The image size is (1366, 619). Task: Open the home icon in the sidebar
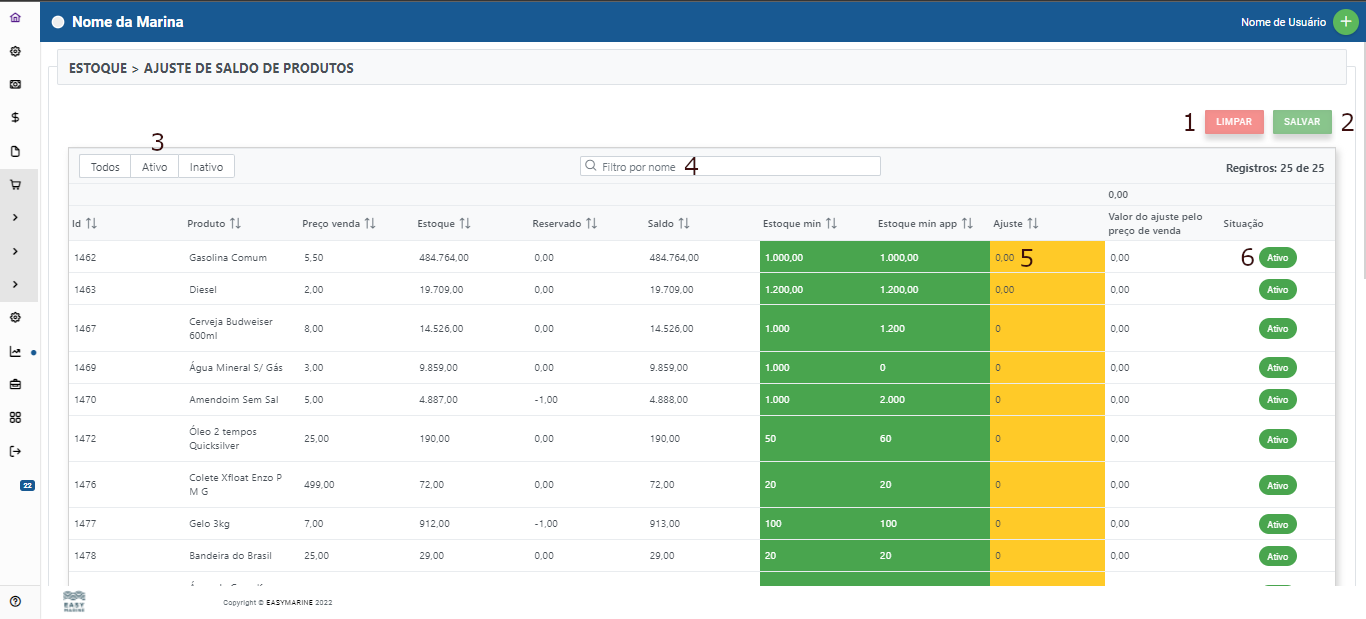pyautogui.click(x=15, y=18)
